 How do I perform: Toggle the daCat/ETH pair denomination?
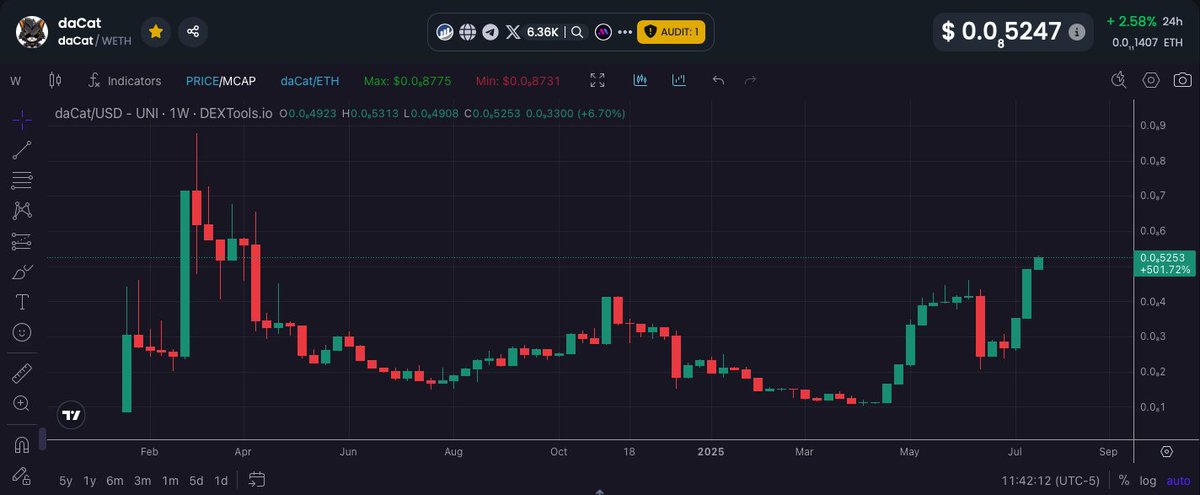(308, 80)
